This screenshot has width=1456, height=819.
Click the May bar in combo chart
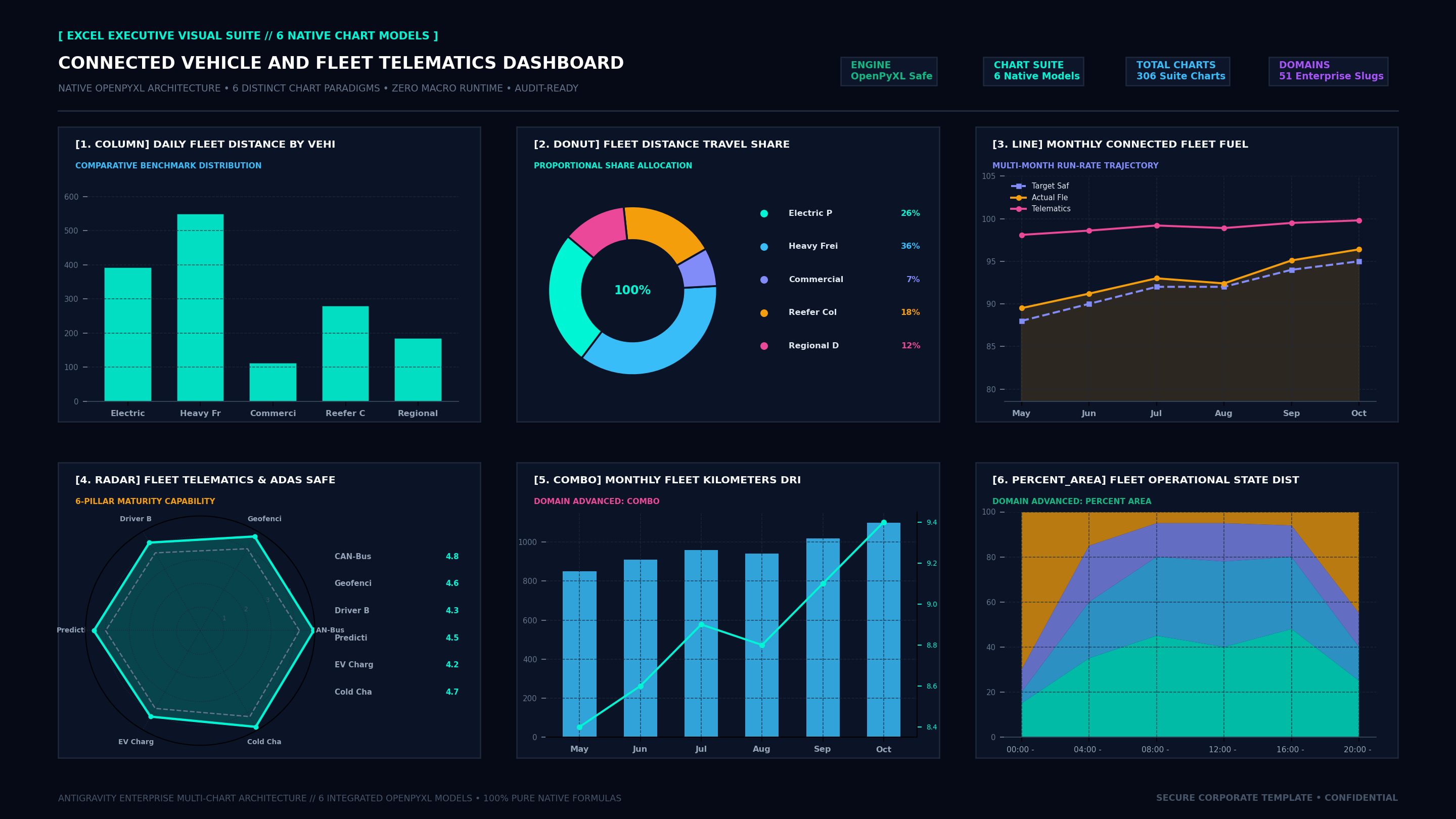tap(579, 654)
